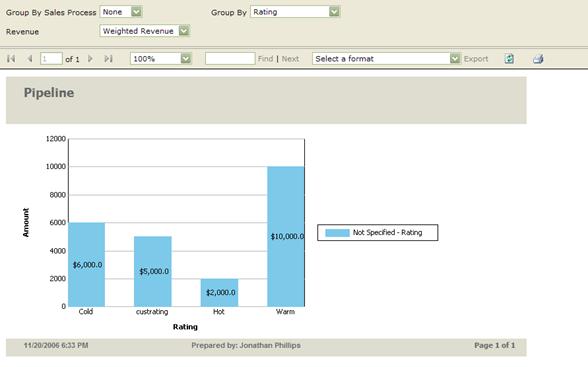Click the Hot bar in chart

219,293
